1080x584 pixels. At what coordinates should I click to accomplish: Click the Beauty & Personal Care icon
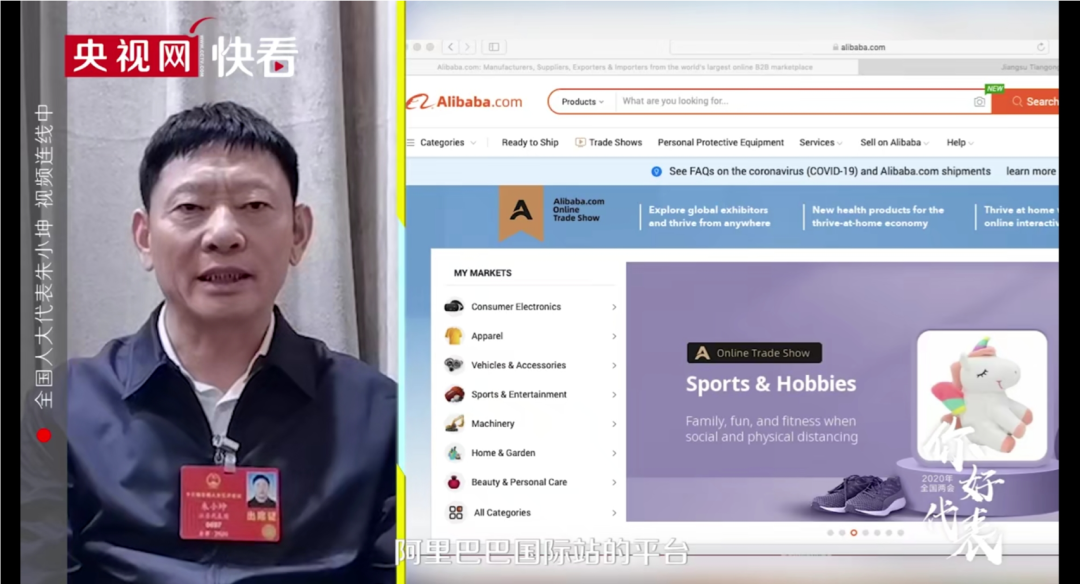pos(454,482)
